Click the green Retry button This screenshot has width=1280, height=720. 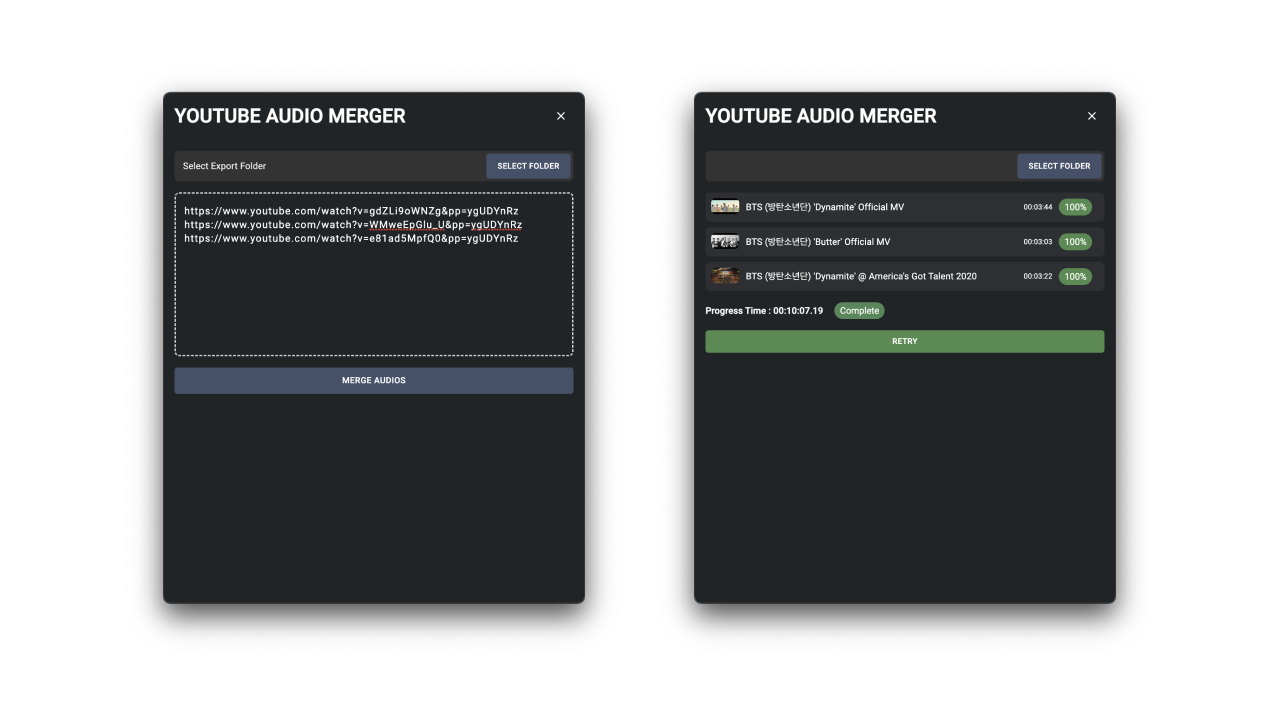point(905,341)
